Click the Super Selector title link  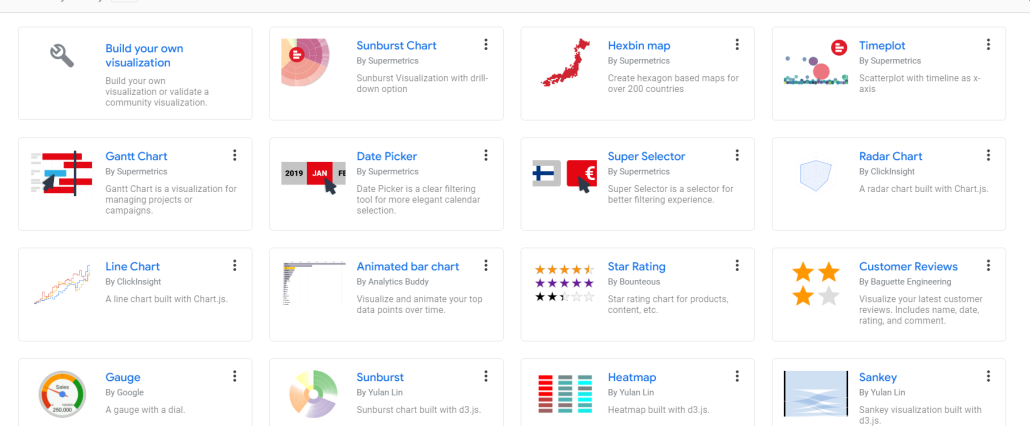[646, 156]
